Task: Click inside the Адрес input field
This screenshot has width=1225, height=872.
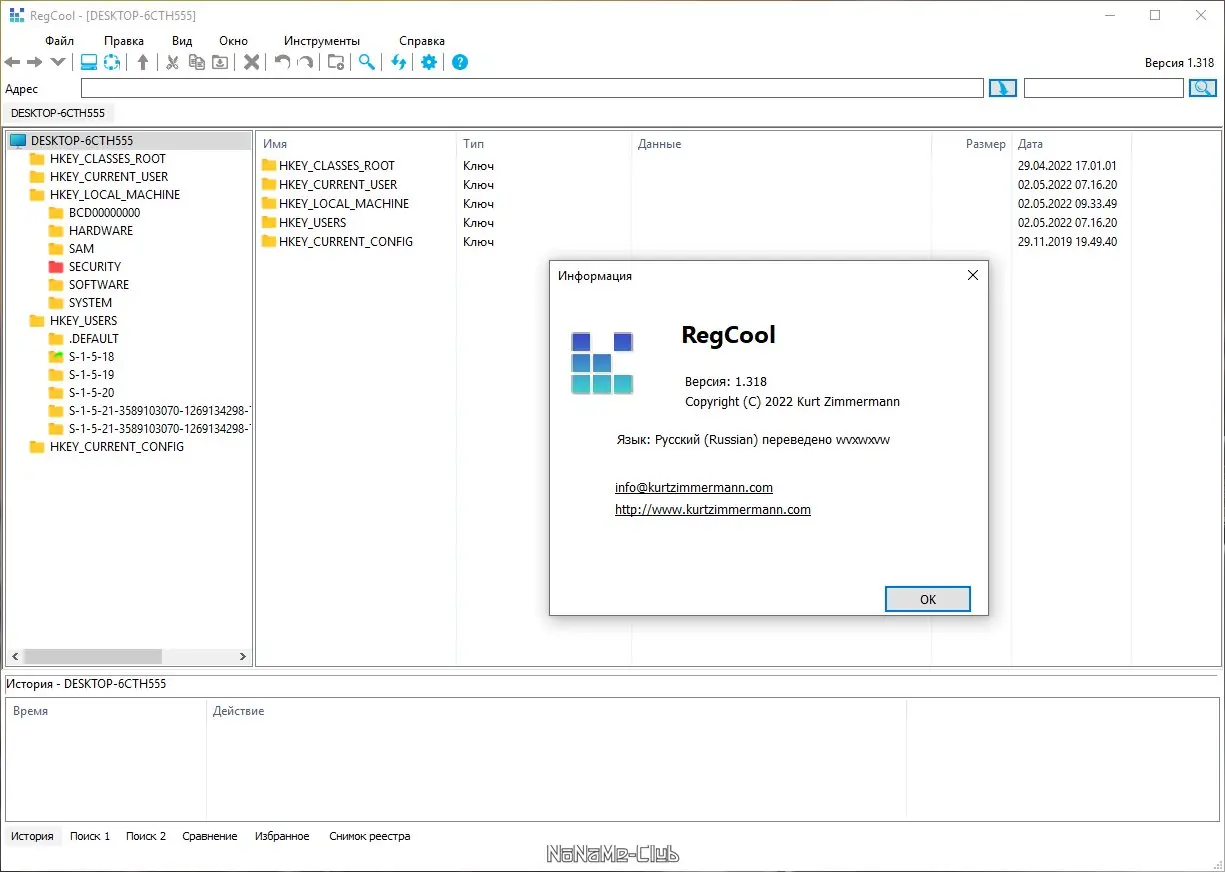Action: pyautogui.click(x=532, y=88)
